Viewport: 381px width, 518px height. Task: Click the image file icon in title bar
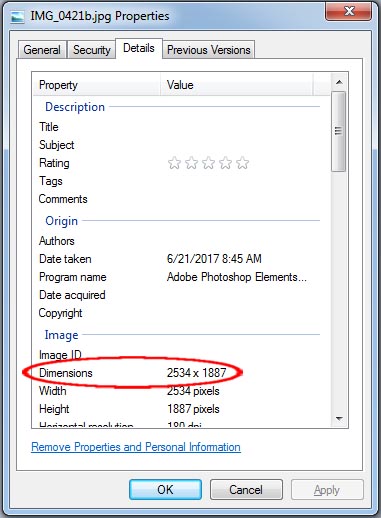tap(17, 17)
